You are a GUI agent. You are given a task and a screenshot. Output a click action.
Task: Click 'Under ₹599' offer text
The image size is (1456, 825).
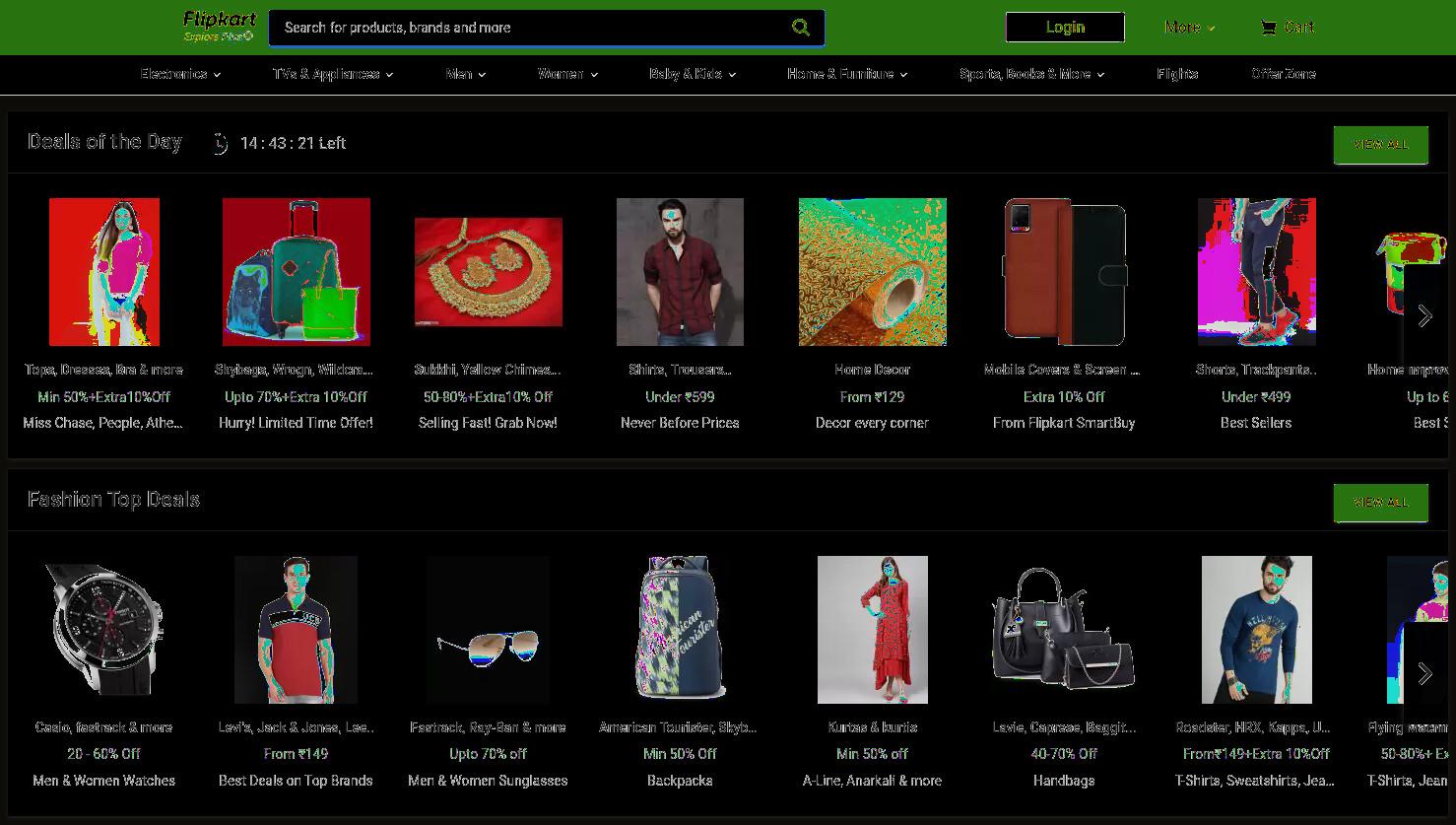[680, 397]
